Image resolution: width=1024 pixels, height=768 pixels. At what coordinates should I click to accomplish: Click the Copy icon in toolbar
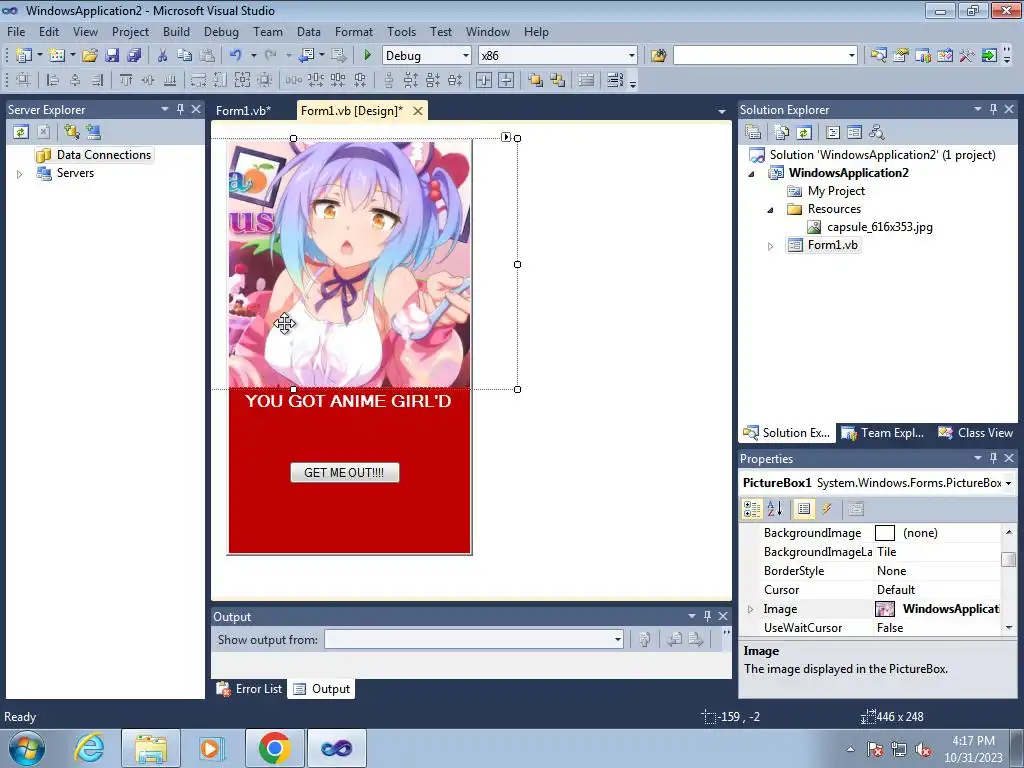(184, 56)
